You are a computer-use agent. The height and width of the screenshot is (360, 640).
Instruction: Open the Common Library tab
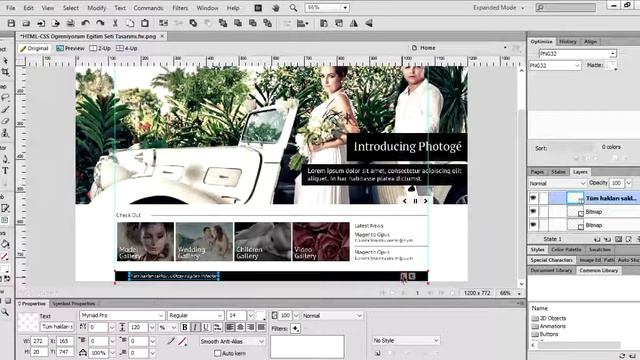tap(598, 270)
